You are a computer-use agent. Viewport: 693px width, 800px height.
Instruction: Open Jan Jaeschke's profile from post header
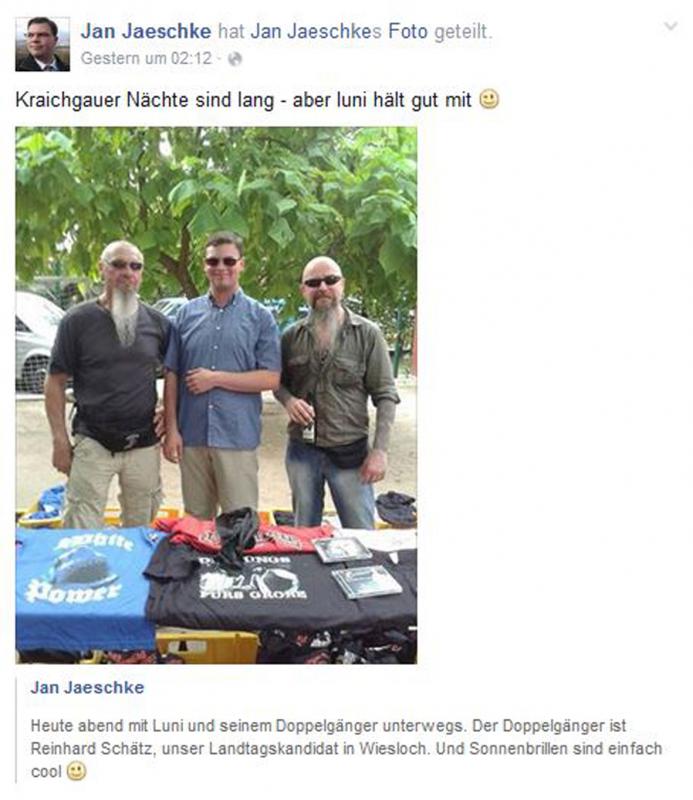146,31
